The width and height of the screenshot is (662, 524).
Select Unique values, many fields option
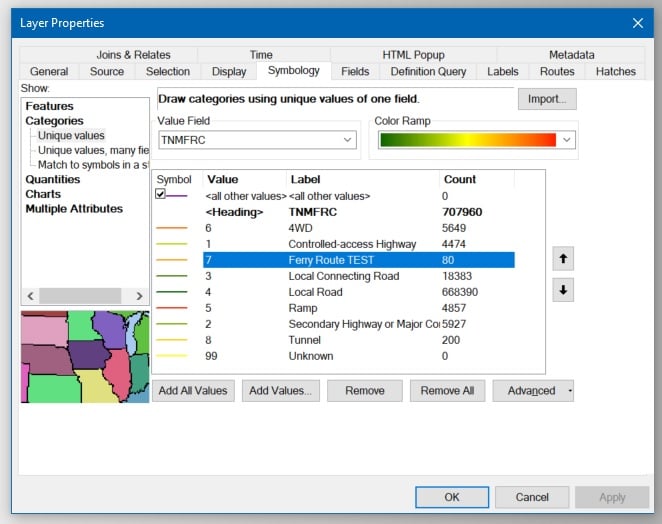[93, 150]
